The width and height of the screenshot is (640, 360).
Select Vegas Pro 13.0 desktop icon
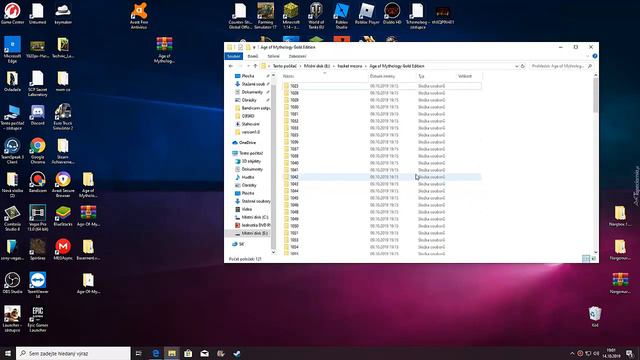(38, 218)
